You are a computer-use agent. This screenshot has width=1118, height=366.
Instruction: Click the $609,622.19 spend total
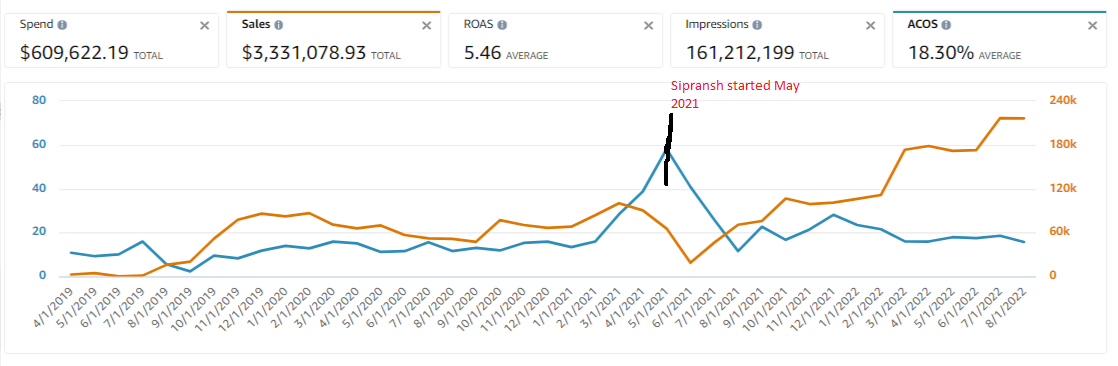click(73, 52)
